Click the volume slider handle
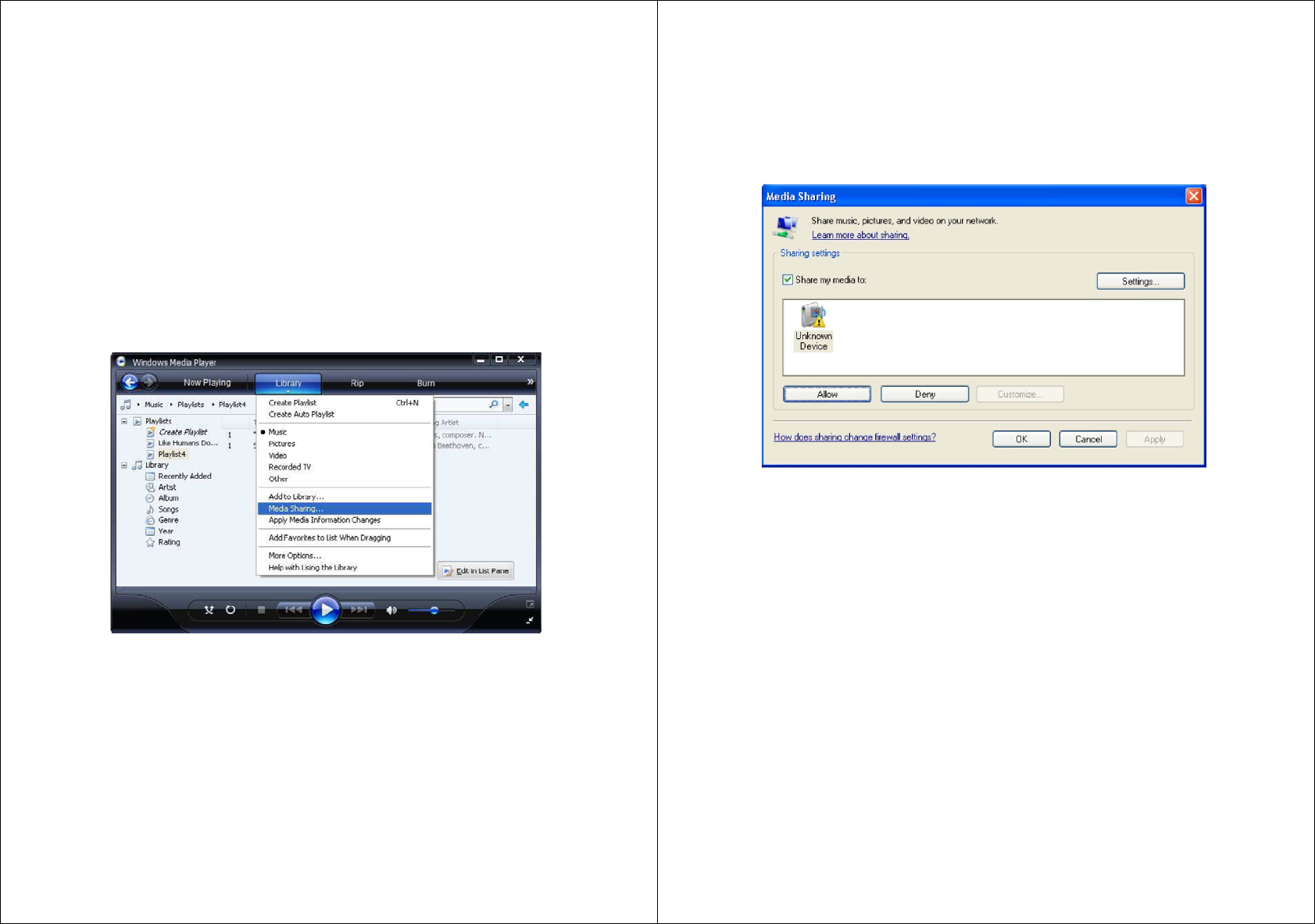The image size is (1315, 924). [x=434, y=610]
